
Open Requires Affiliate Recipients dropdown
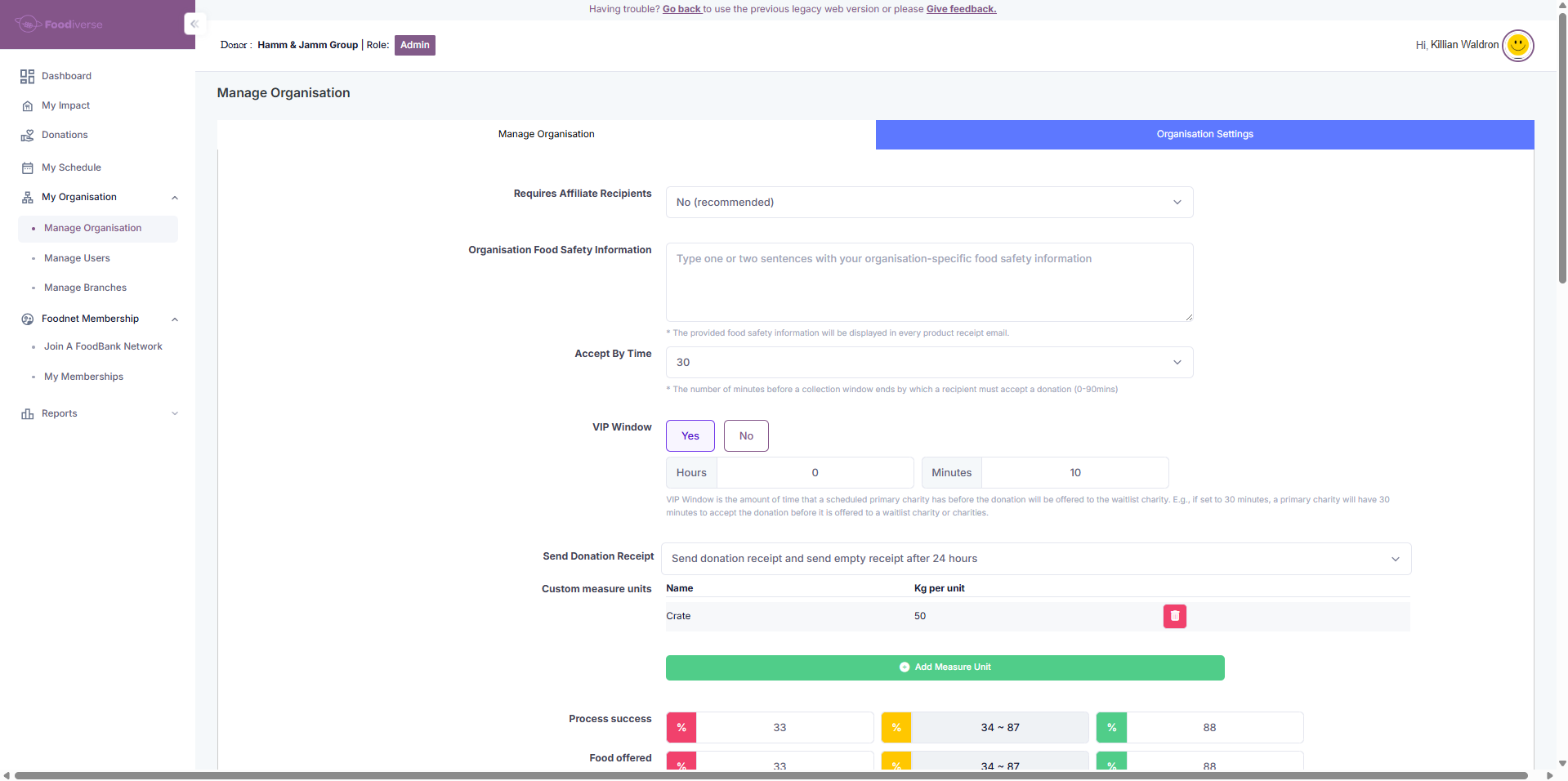(929, 203)
